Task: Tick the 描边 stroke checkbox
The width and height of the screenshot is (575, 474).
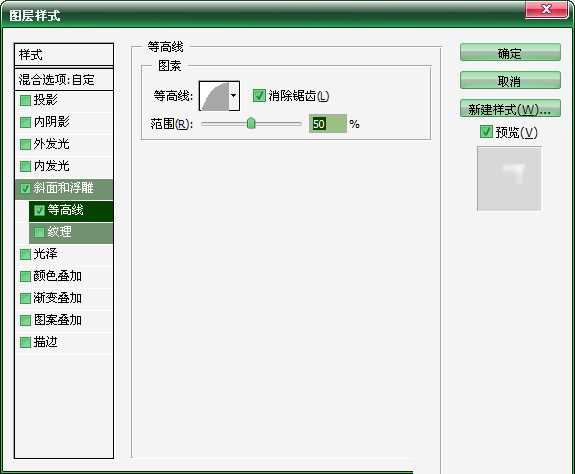Action: pos(25,342)
